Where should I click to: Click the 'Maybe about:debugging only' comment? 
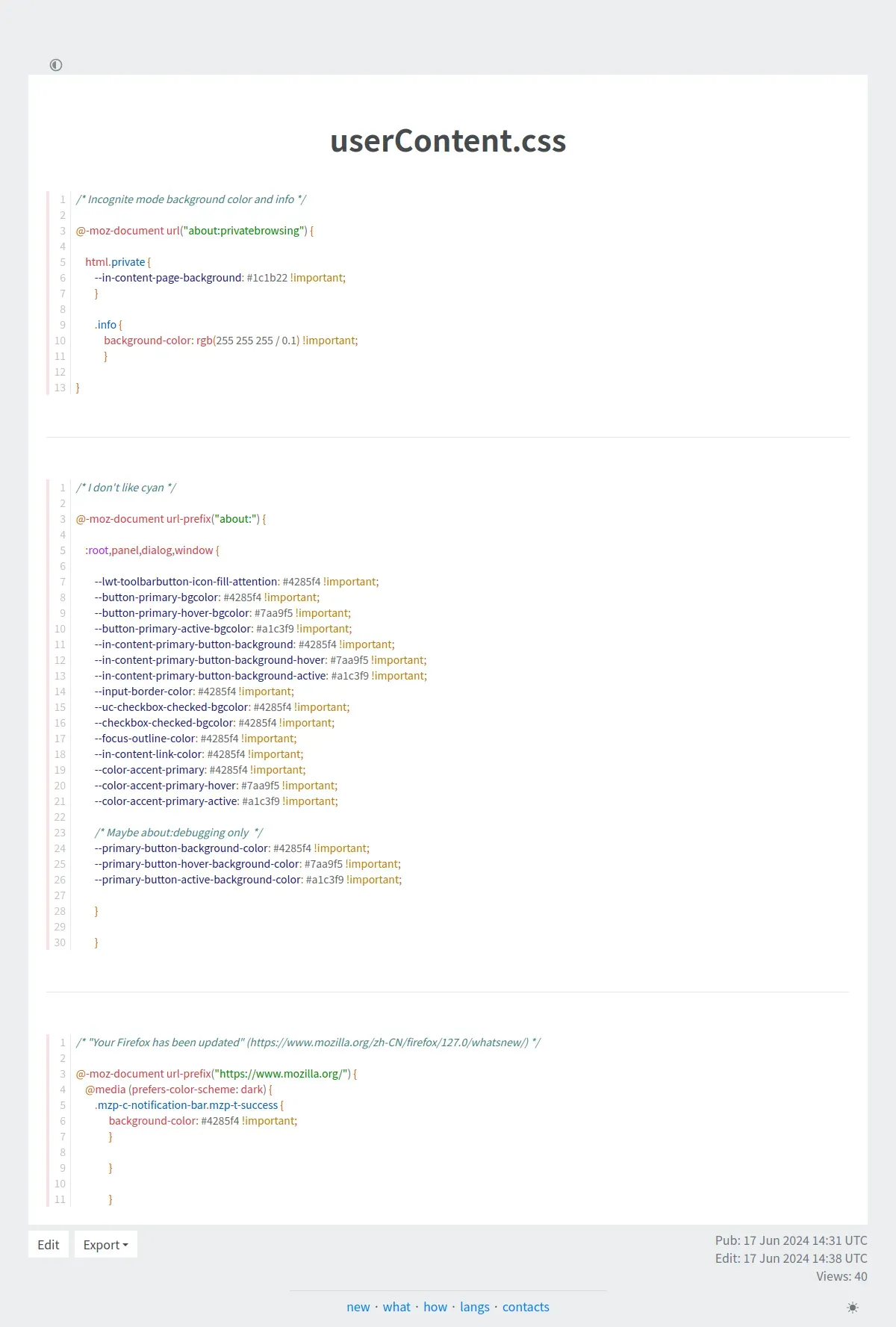(x=179, y=833)
